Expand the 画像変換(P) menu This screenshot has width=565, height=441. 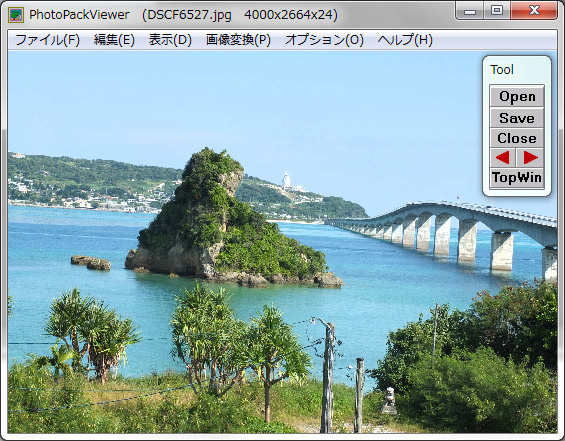pos(238,40)
